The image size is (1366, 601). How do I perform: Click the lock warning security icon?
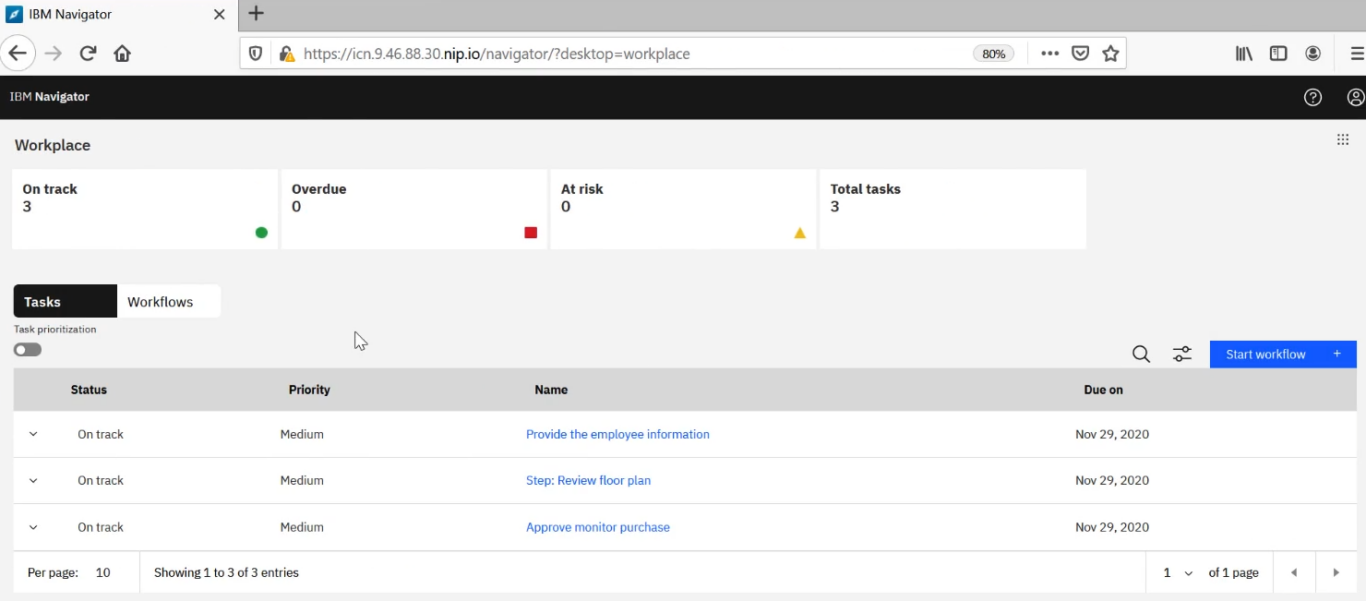(x=286, y=54)
